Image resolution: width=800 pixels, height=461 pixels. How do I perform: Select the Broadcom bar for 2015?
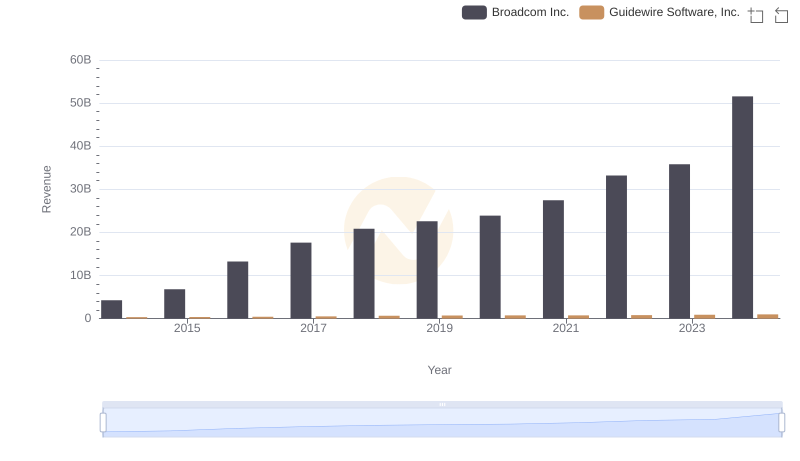tap(174, 304)
